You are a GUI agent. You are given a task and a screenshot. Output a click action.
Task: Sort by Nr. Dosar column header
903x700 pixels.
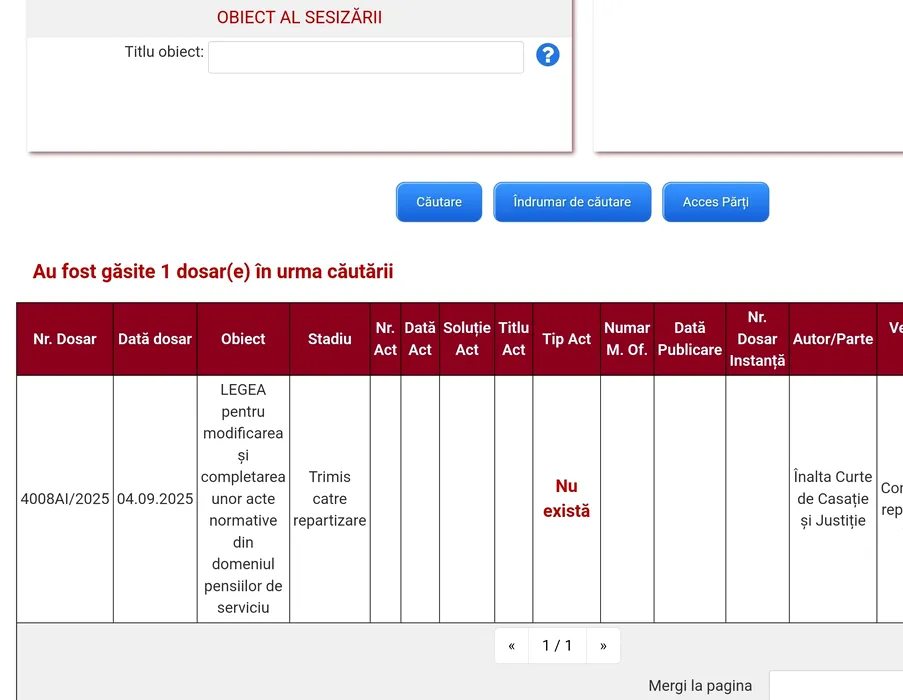[x=65, y=339]
